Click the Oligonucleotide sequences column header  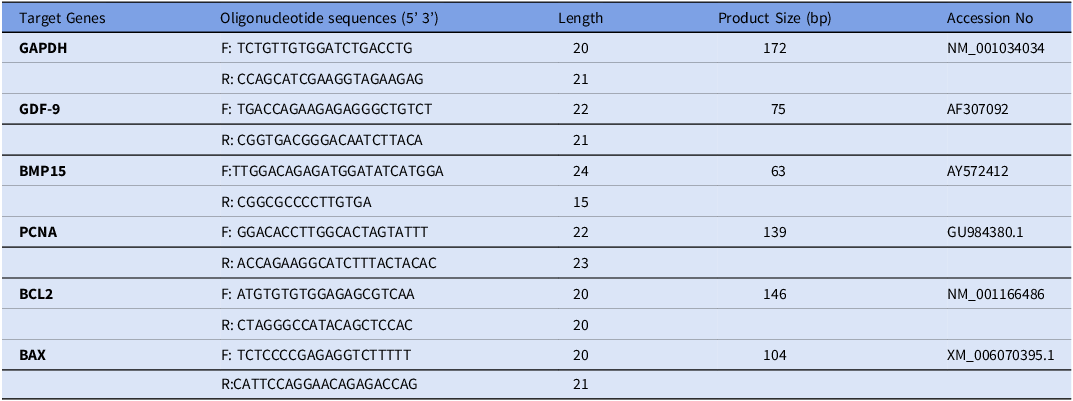pos(299,19)
